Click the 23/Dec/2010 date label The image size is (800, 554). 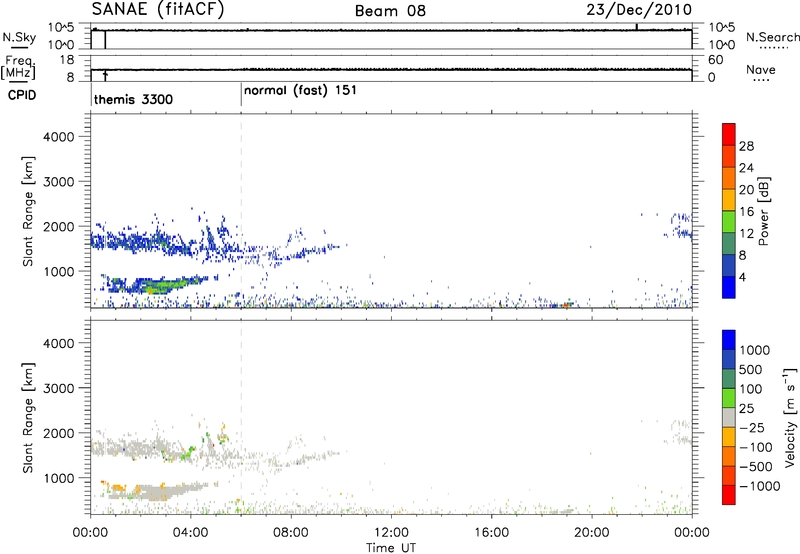click(639, 10)
